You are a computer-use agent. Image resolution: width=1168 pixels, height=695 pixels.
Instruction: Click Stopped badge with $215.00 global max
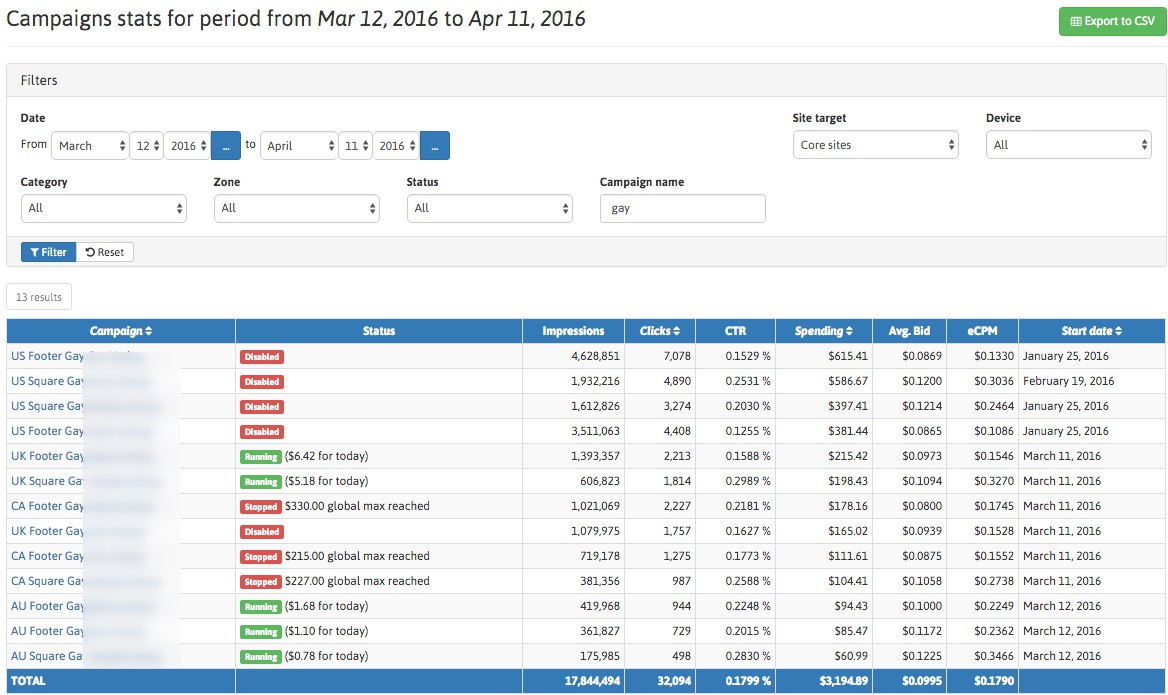click(261, 556)
